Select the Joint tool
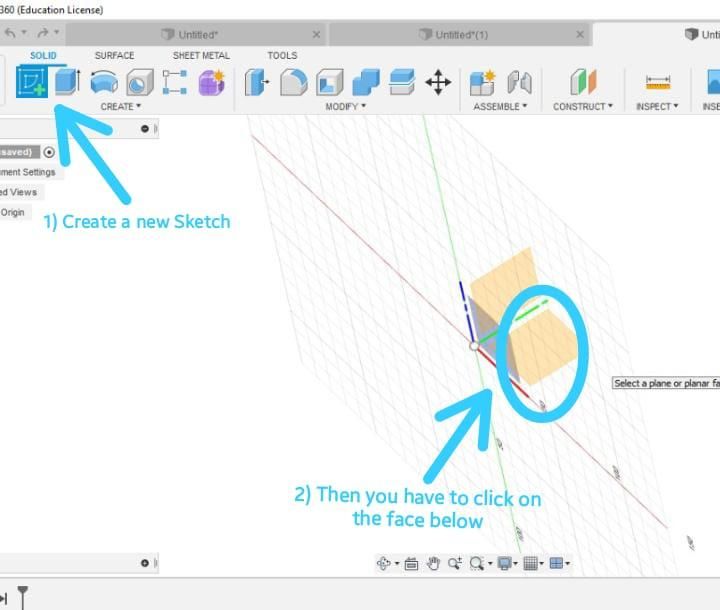 click(x=519, y=83)
